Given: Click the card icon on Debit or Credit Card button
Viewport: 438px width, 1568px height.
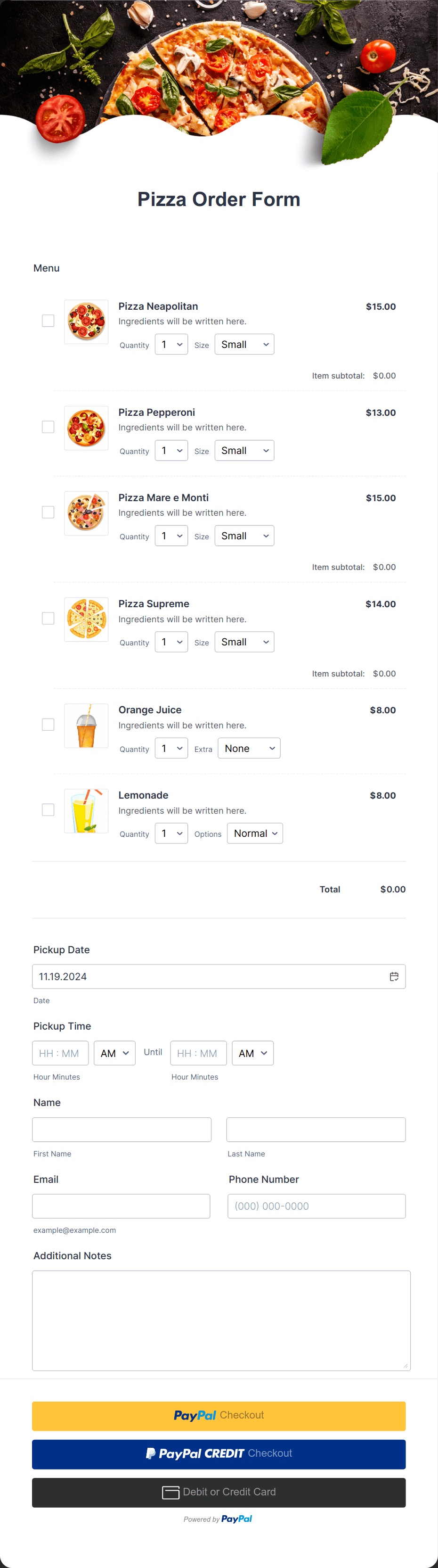Looking at the screenshot, I should pyautogui.click(x=171, y=1493).
